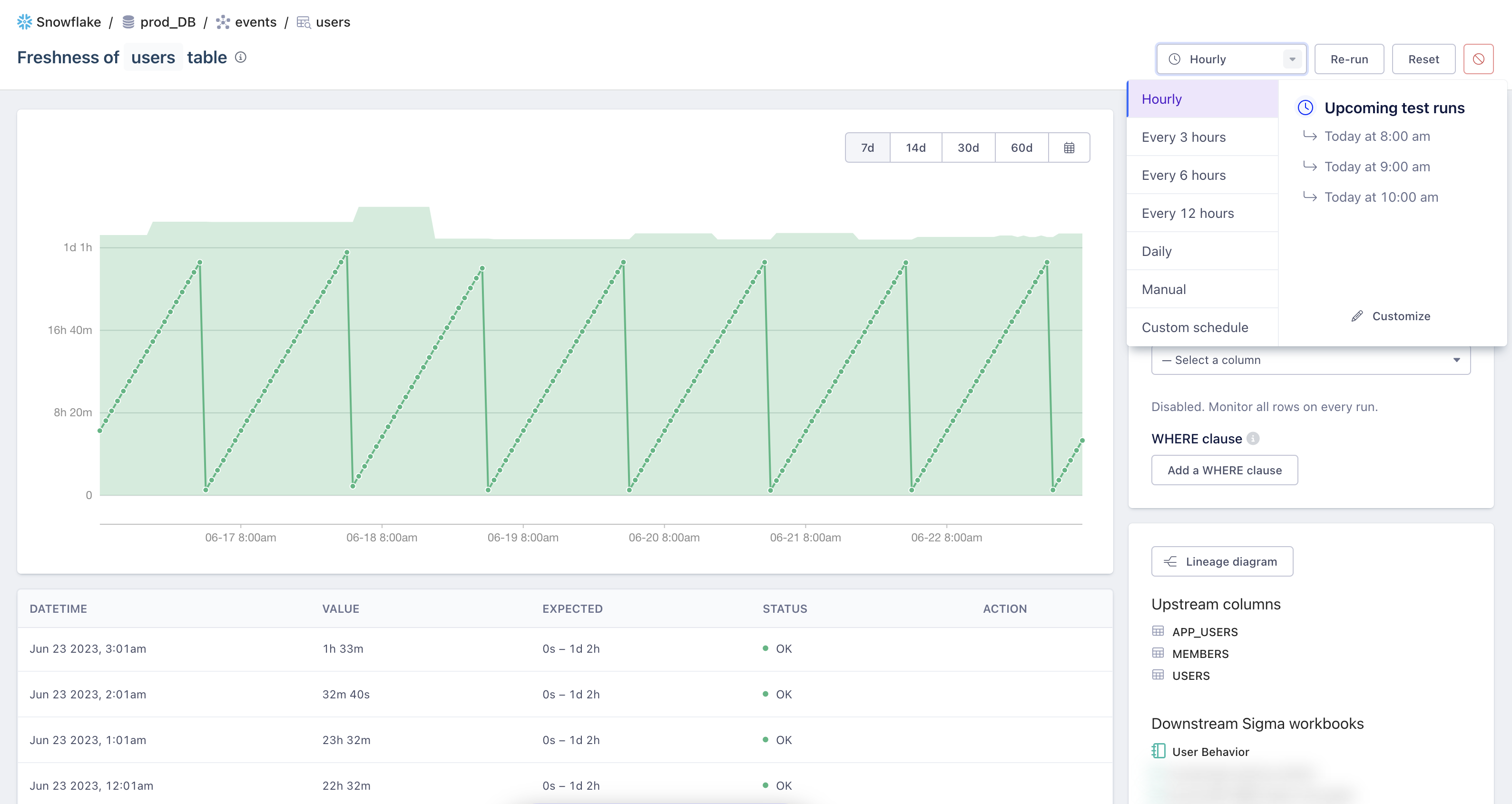The height and width of the screenshot is (804, 1512).
Task: Click the prod_DB database icon in breadcrumb
Action: point(128,22)
